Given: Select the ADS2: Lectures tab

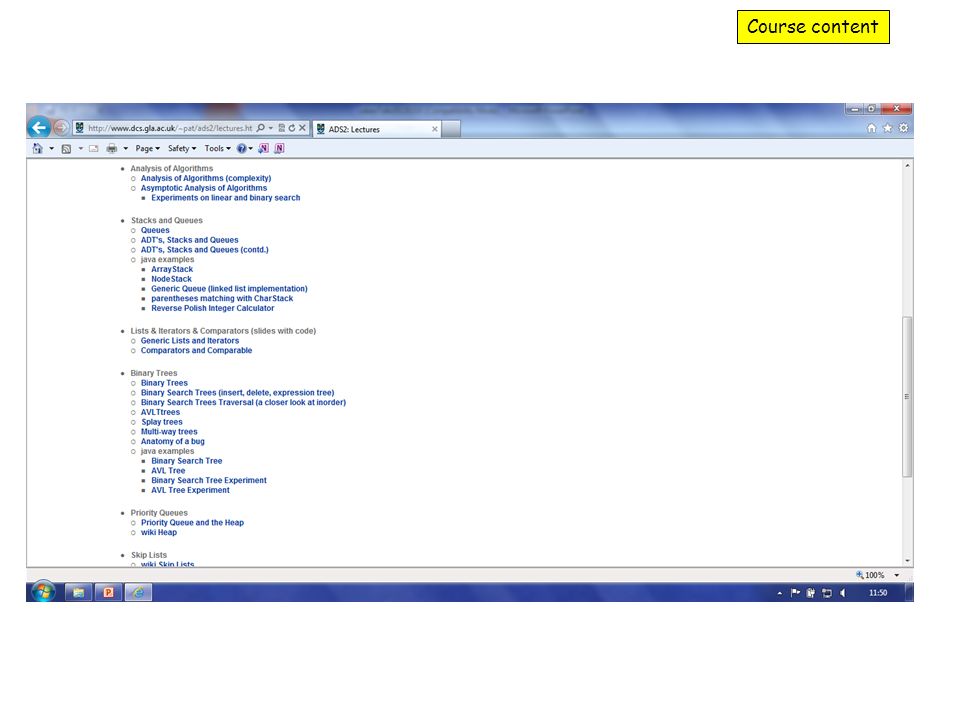Looking at the screenshot, I should [x=376, y=129].
